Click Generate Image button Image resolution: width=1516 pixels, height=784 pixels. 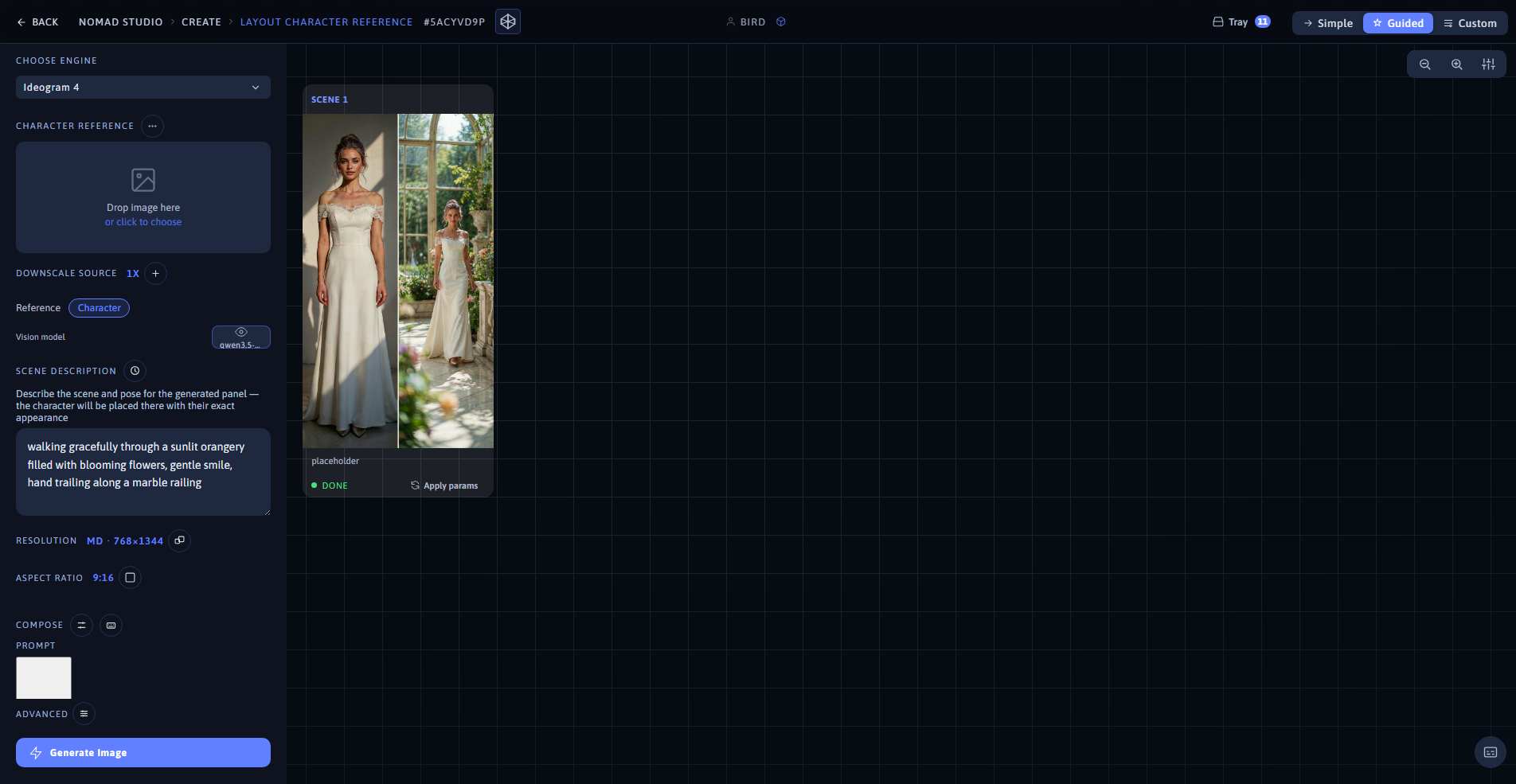[143, 753]
